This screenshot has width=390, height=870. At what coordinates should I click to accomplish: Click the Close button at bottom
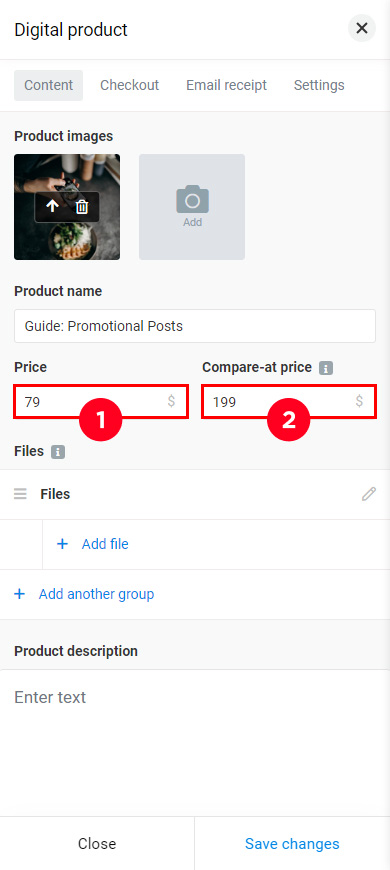tap(97, 844)
